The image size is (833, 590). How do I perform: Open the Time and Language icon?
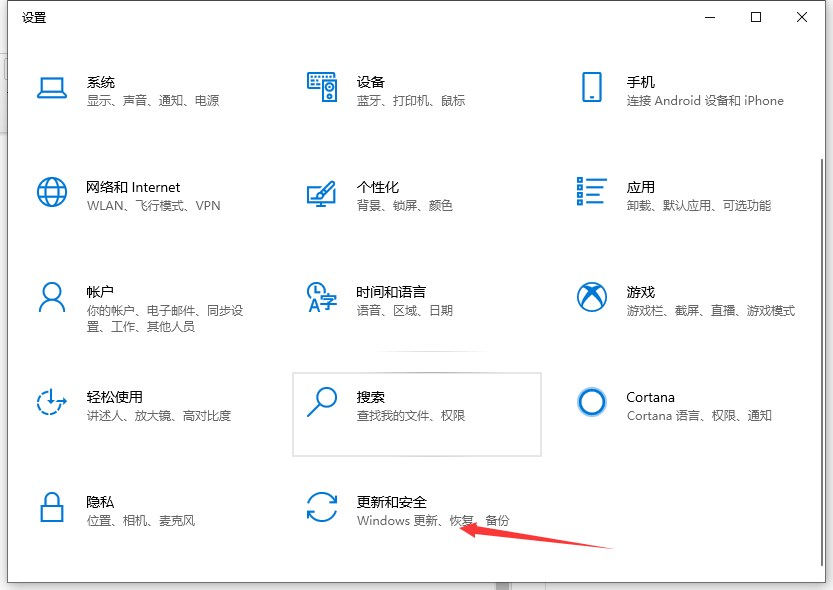[x=322, y=297]
